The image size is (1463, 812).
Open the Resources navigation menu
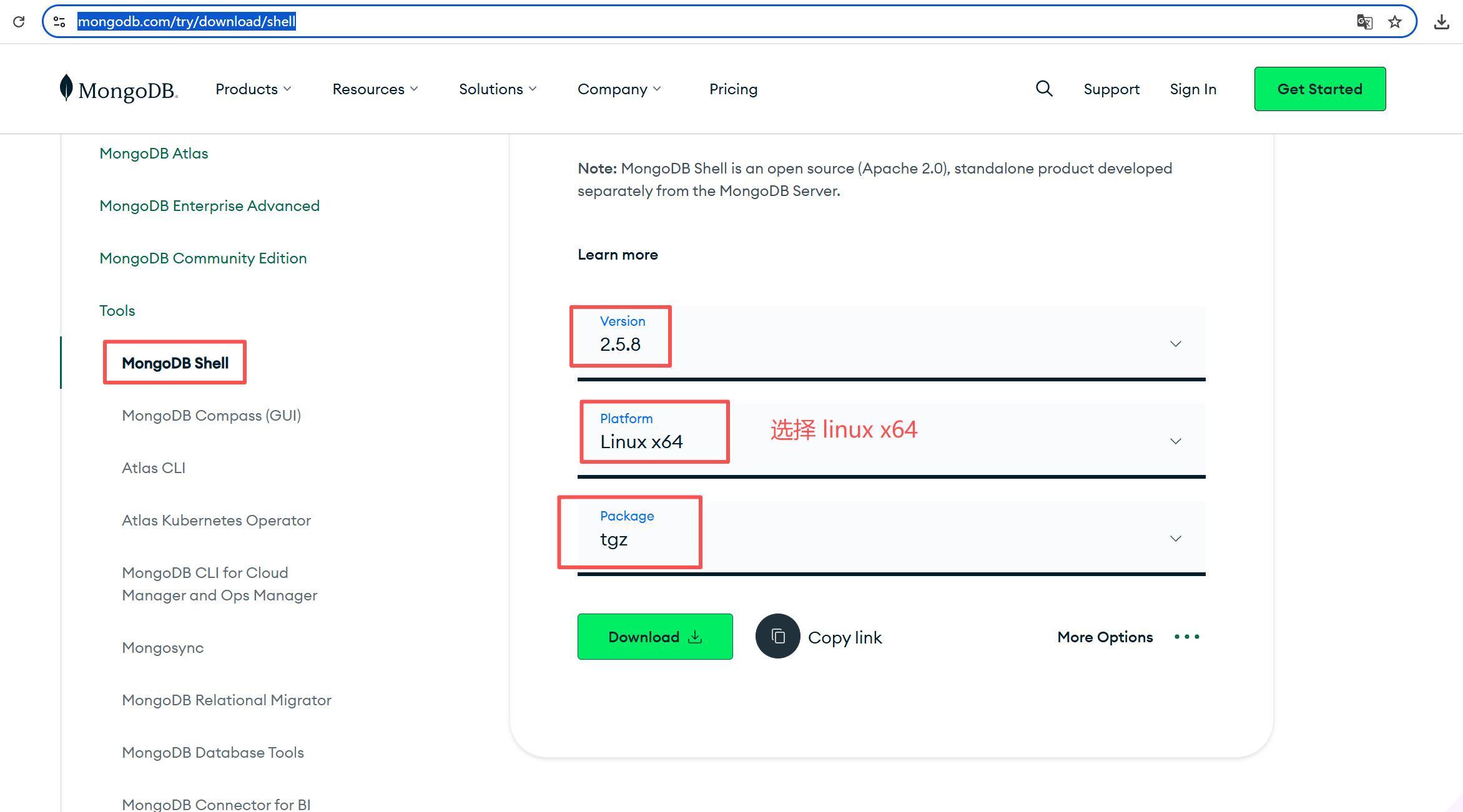375,89
